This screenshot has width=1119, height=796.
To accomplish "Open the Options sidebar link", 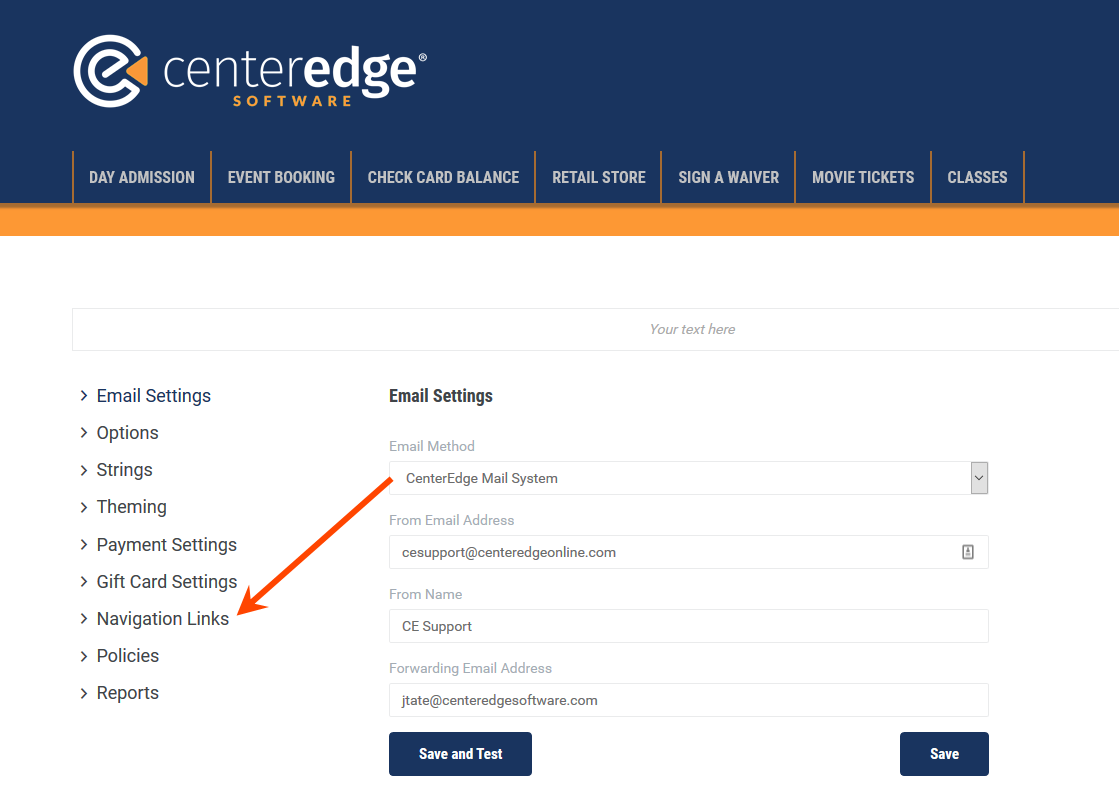I will point(128,433).
